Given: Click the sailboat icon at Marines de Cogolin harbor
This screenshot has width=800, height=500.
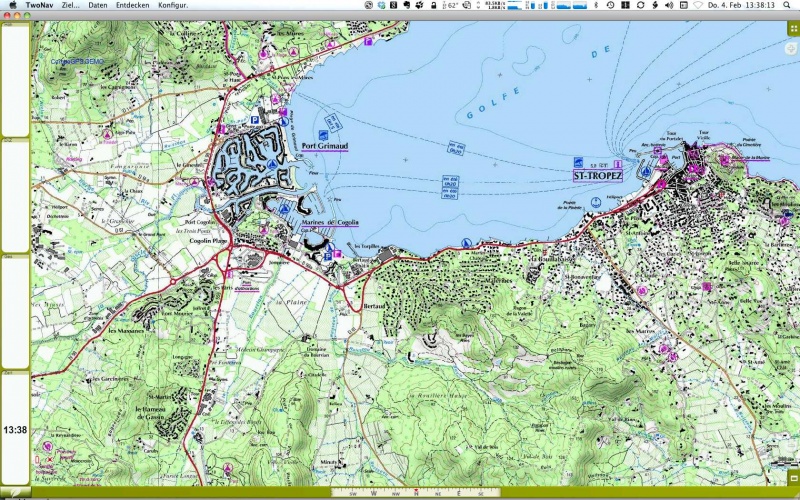Looking at the screenshot, I should (x=285, y=208).
